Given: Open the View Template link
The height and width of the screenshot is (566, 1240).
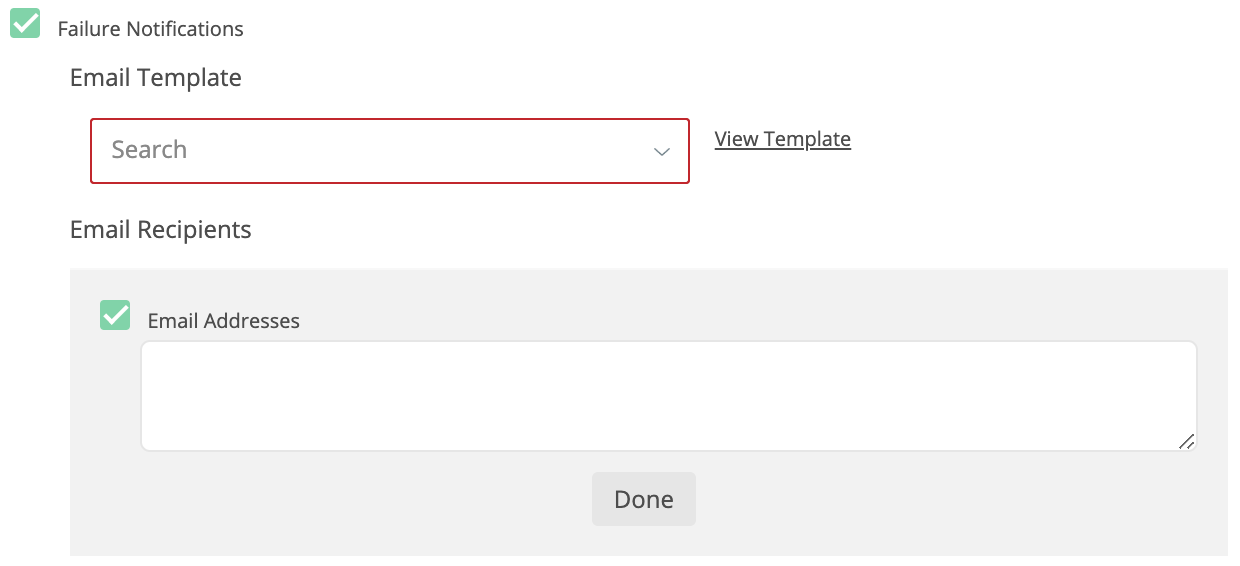Looking at the screenshot, I should click(782, 139).
